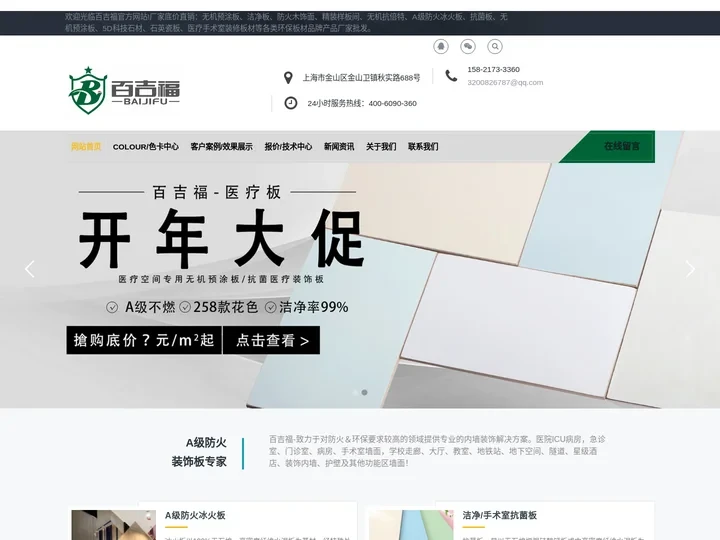Click email 3200826787@qq.com
Viewport: 720px width, 540px height.
point(505,83)
